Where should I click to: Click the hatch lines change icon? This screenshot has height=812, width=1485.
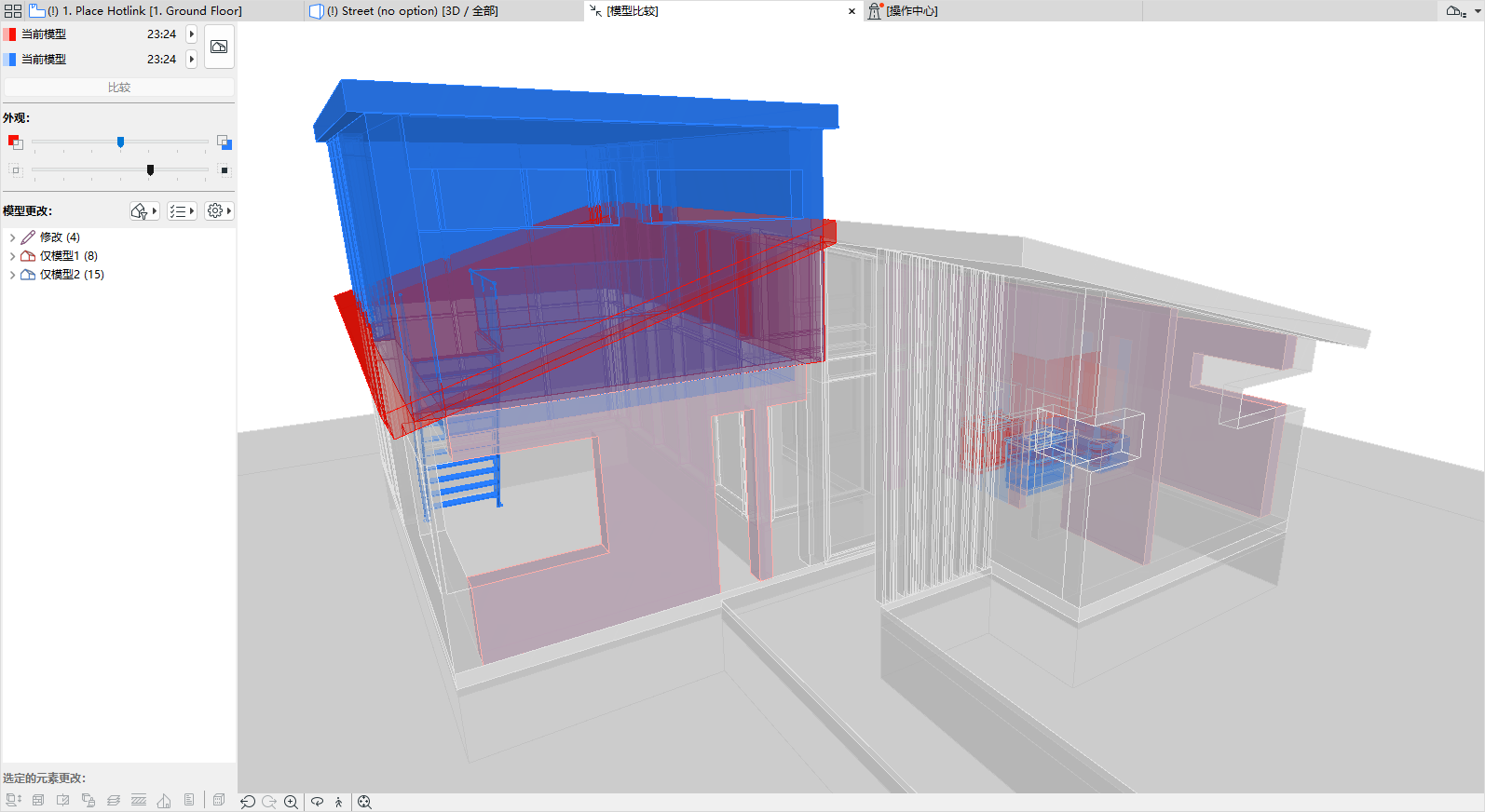click(139, 801)
